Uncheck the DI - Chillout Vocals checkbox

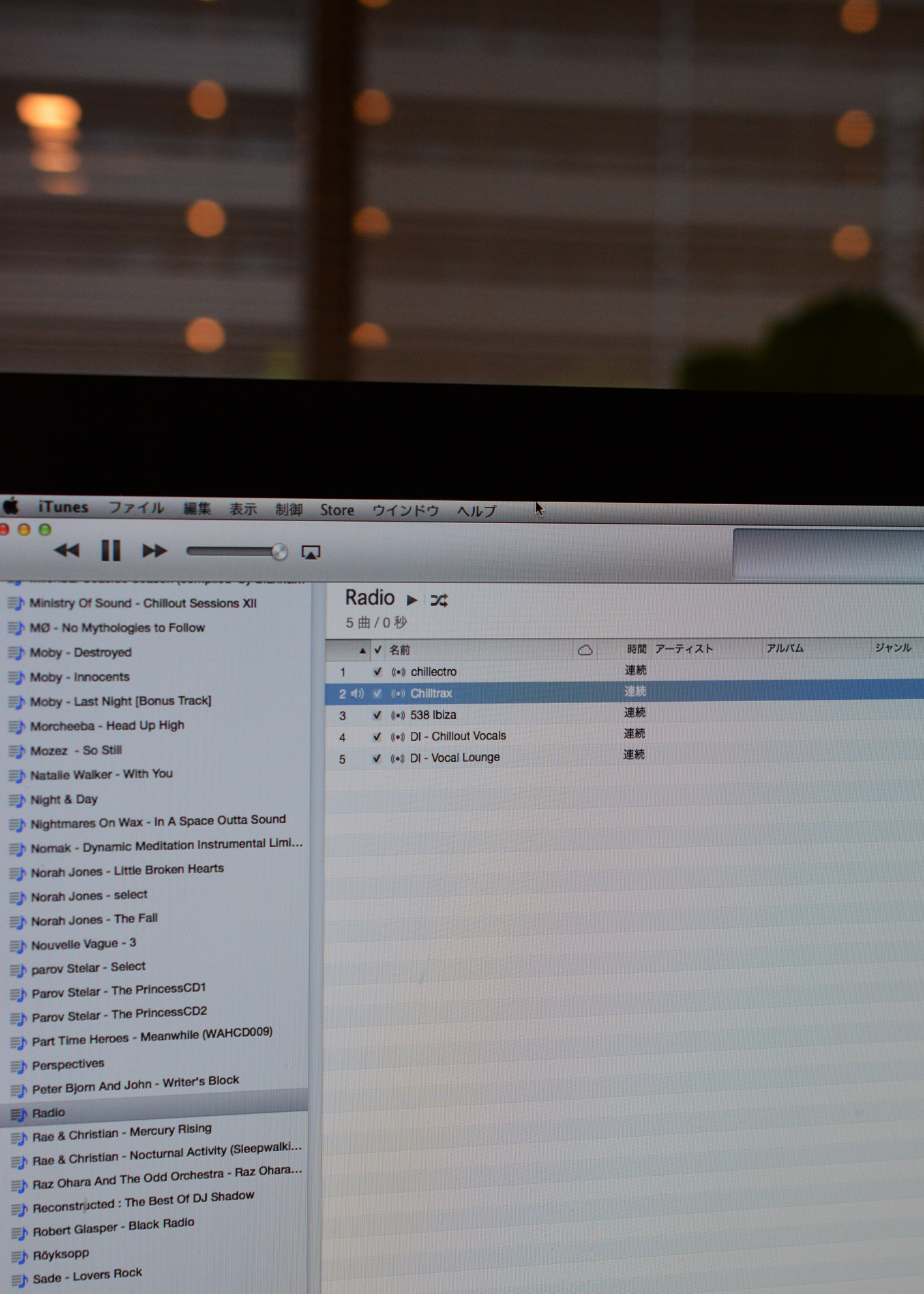[377, 736]
